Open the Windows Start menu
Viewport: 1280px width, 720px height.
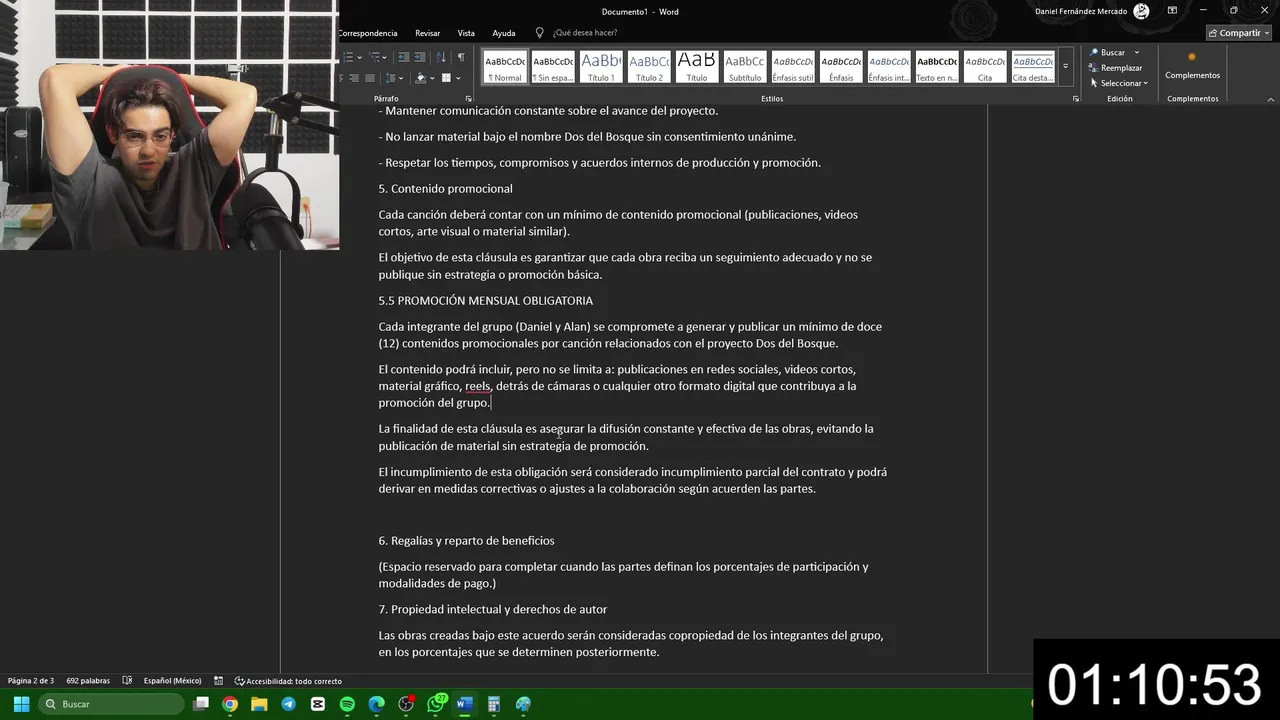[21, 704]
